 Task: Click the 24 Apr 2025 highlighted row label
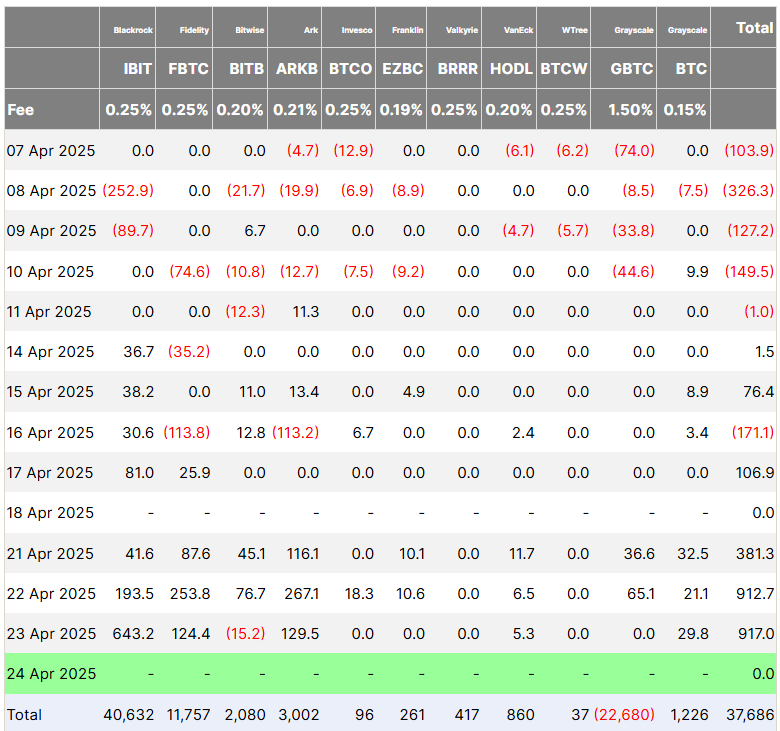pyautogui.click(x=52, y=673)
